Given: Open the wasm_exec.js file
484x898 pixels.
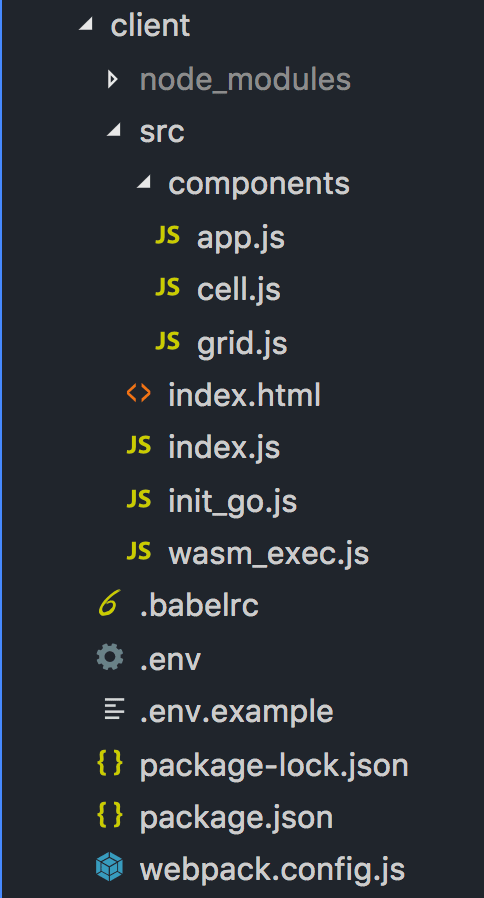Looking at the screenshot, I should tap(269, 554).
